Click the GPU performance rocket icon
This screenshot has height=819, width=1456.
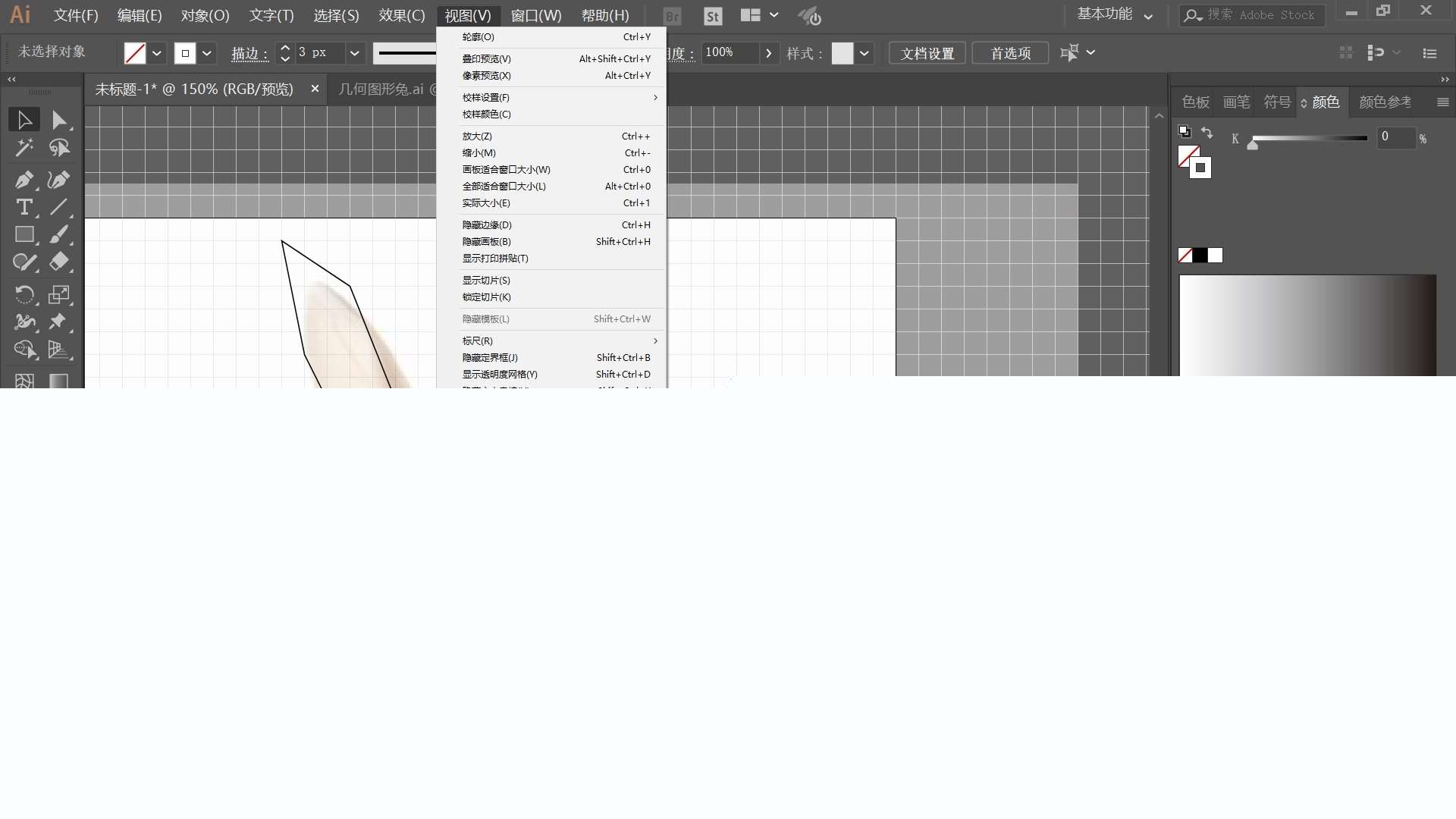(810, 16)
